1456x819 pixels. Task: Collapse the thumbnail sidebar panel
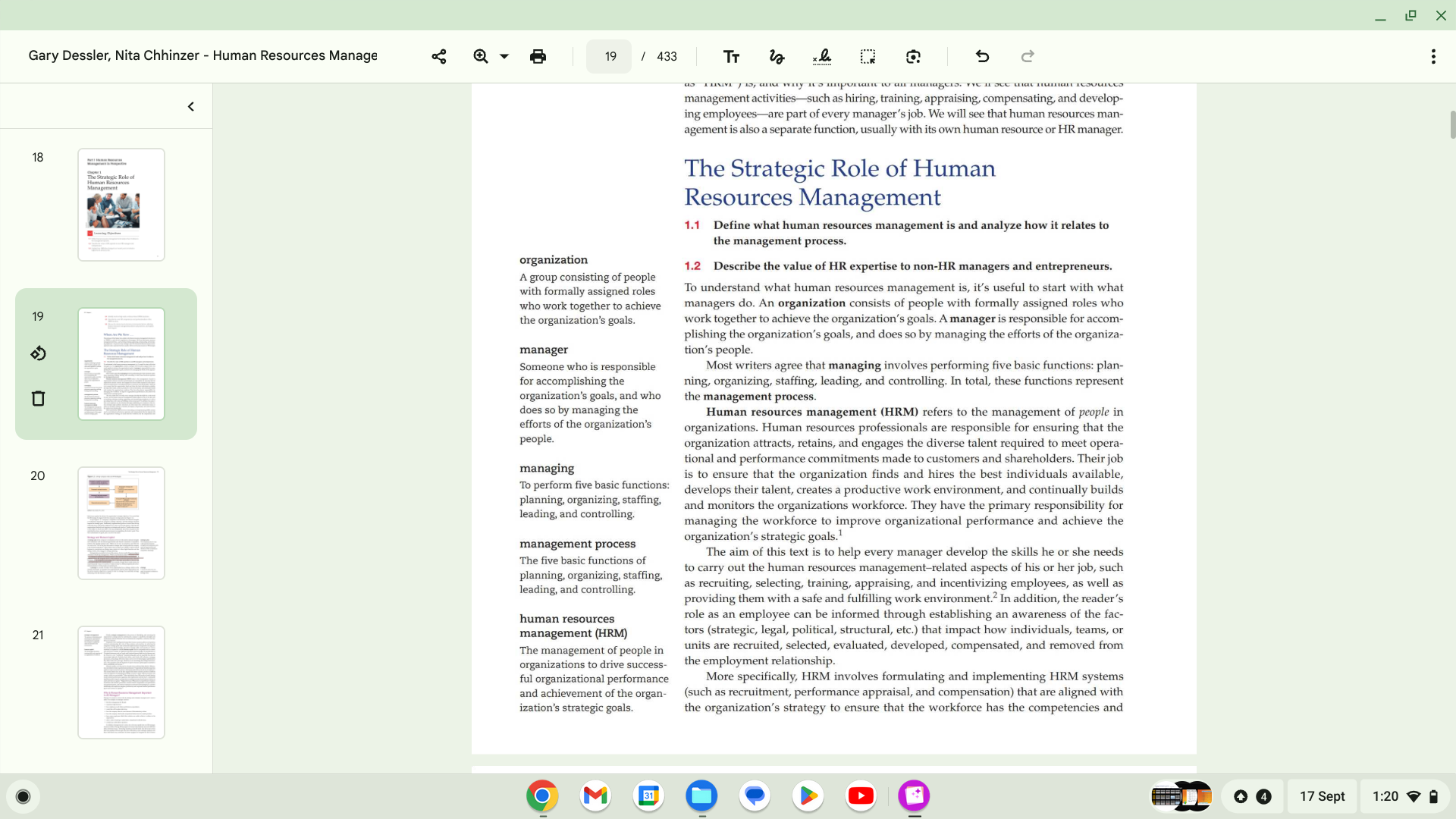coord(191,107)
